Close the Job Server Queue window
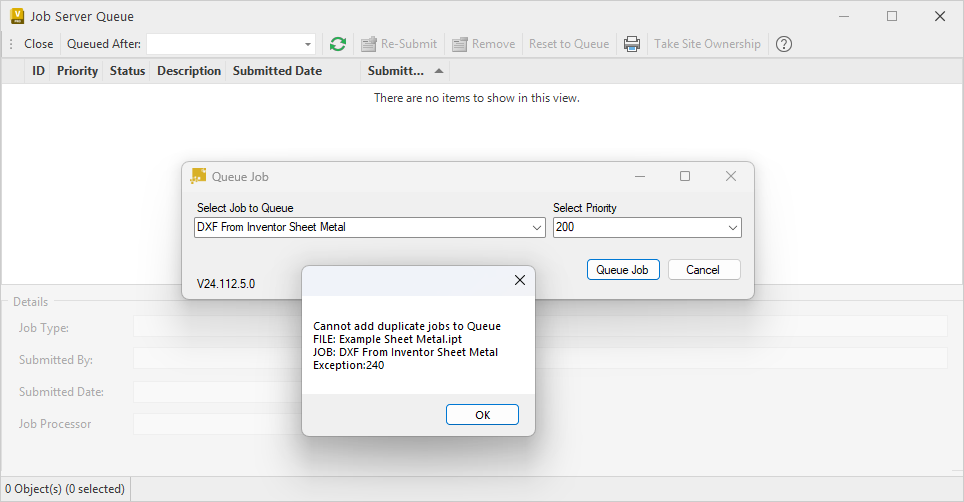Viewport: 964px width, 502px height. [x=940, y=17]
